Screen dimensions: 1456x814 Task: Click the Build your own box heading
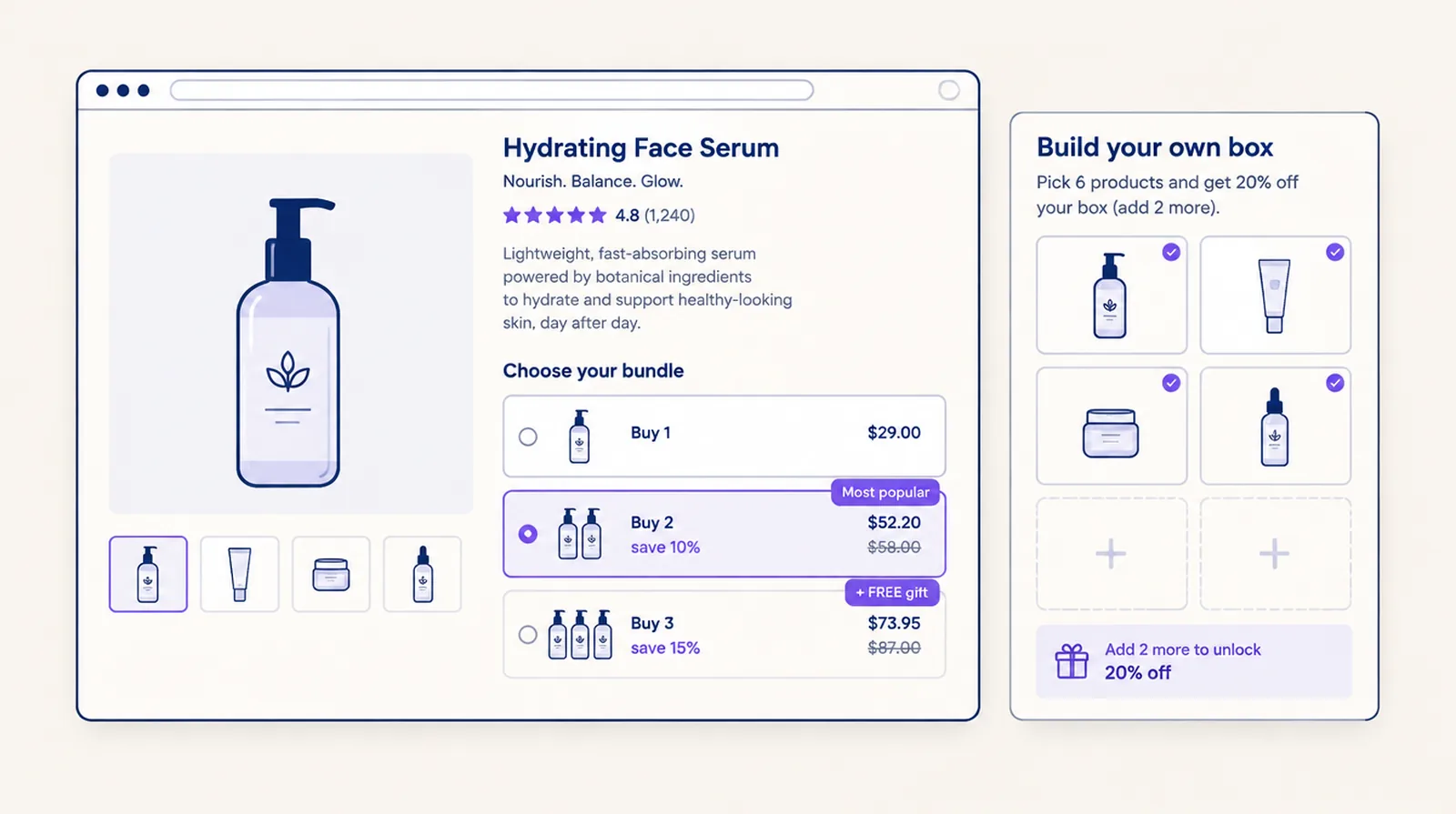click(x=1155, y=147)
